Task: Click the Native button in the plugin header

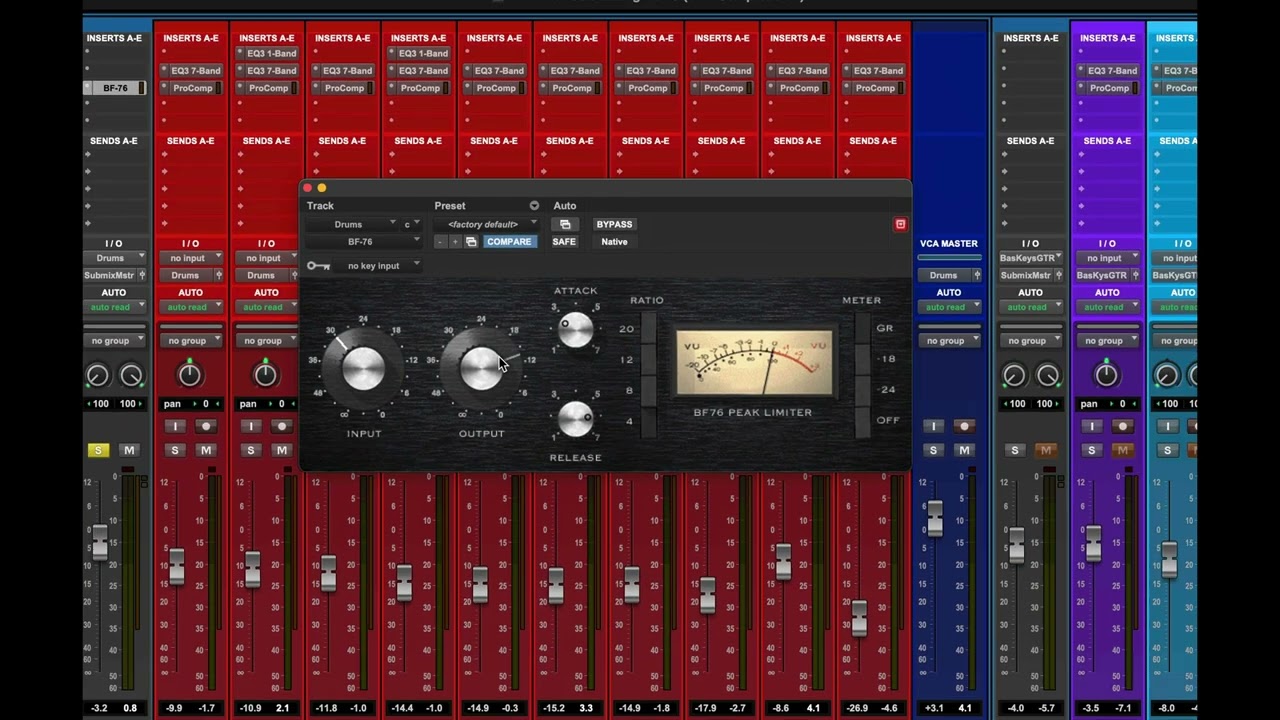Action: point(615,242)
